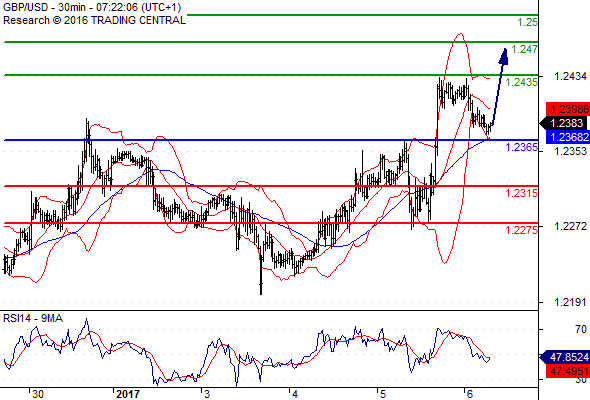Click the red 1.2315 support label

(x=522, y=193)
